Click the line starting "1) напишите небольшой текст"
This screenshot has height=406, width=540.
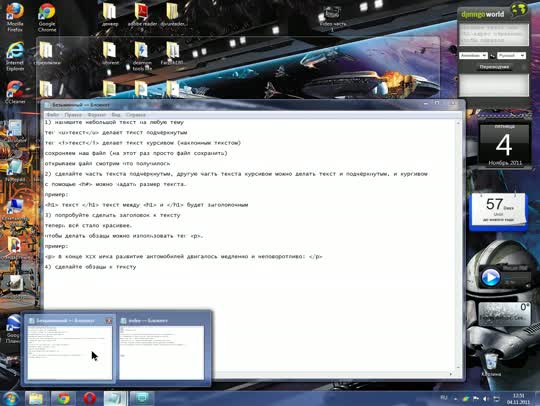pyautogui.click(x=114, y=122)
